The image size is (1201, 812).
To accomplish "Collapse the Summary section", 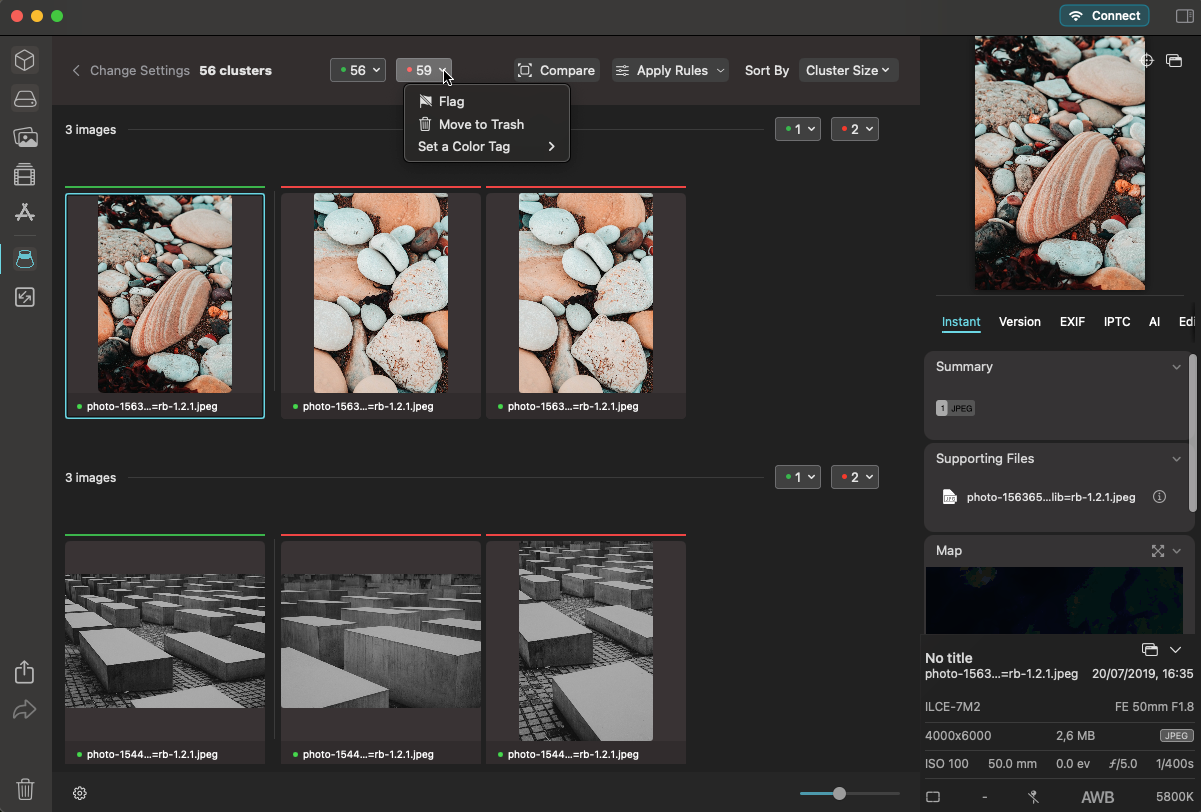I will pyautogui.click(x=1176, y=367).
